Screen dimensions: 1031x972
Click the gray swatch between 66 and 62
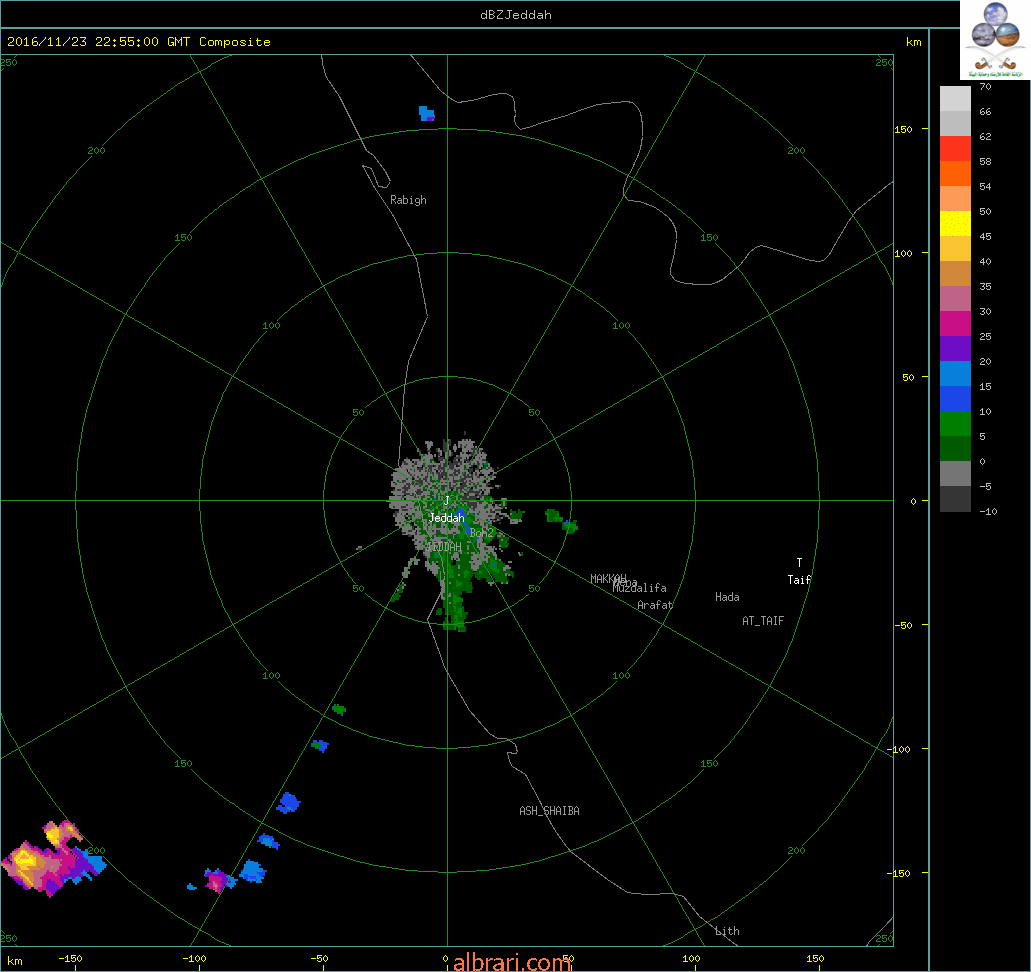pos(955,124)
